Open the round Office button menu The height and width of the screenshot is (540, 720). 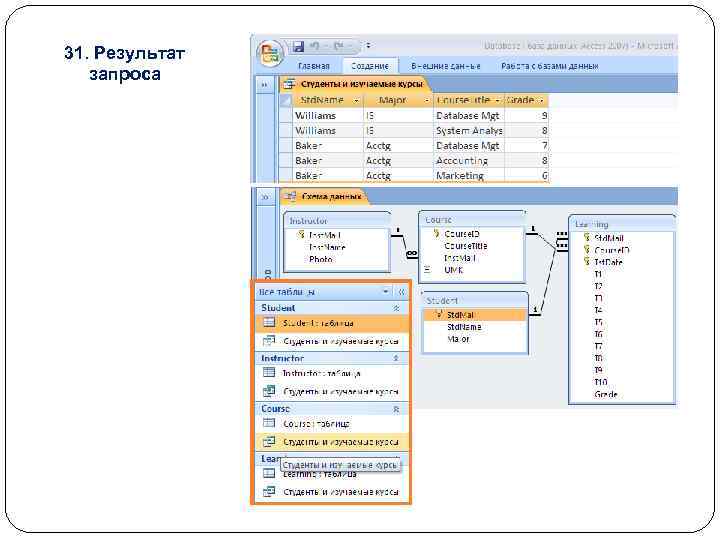pos(269,53)
